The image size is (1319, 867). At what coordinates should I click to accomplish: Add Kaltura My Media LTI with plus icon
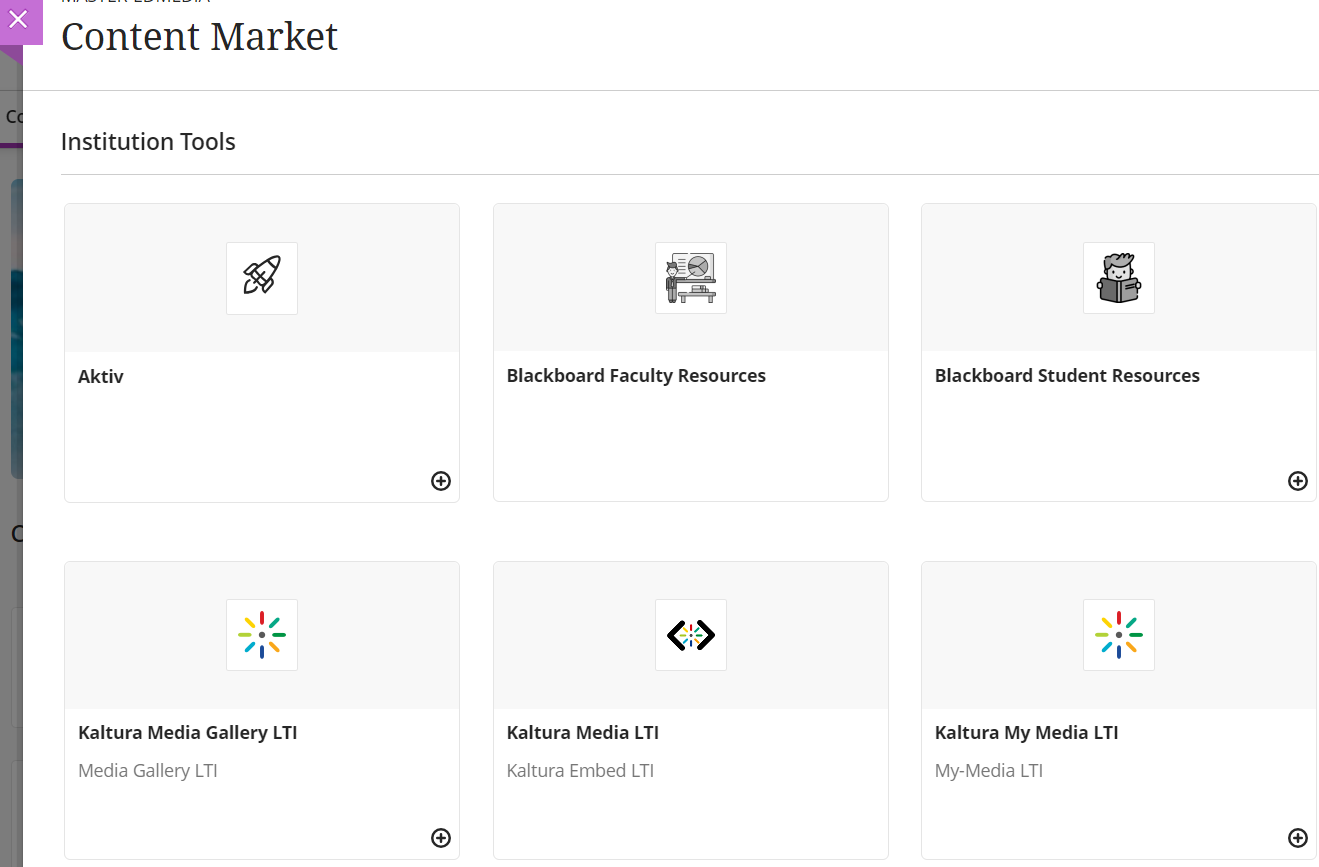[x=1297, y=838]
